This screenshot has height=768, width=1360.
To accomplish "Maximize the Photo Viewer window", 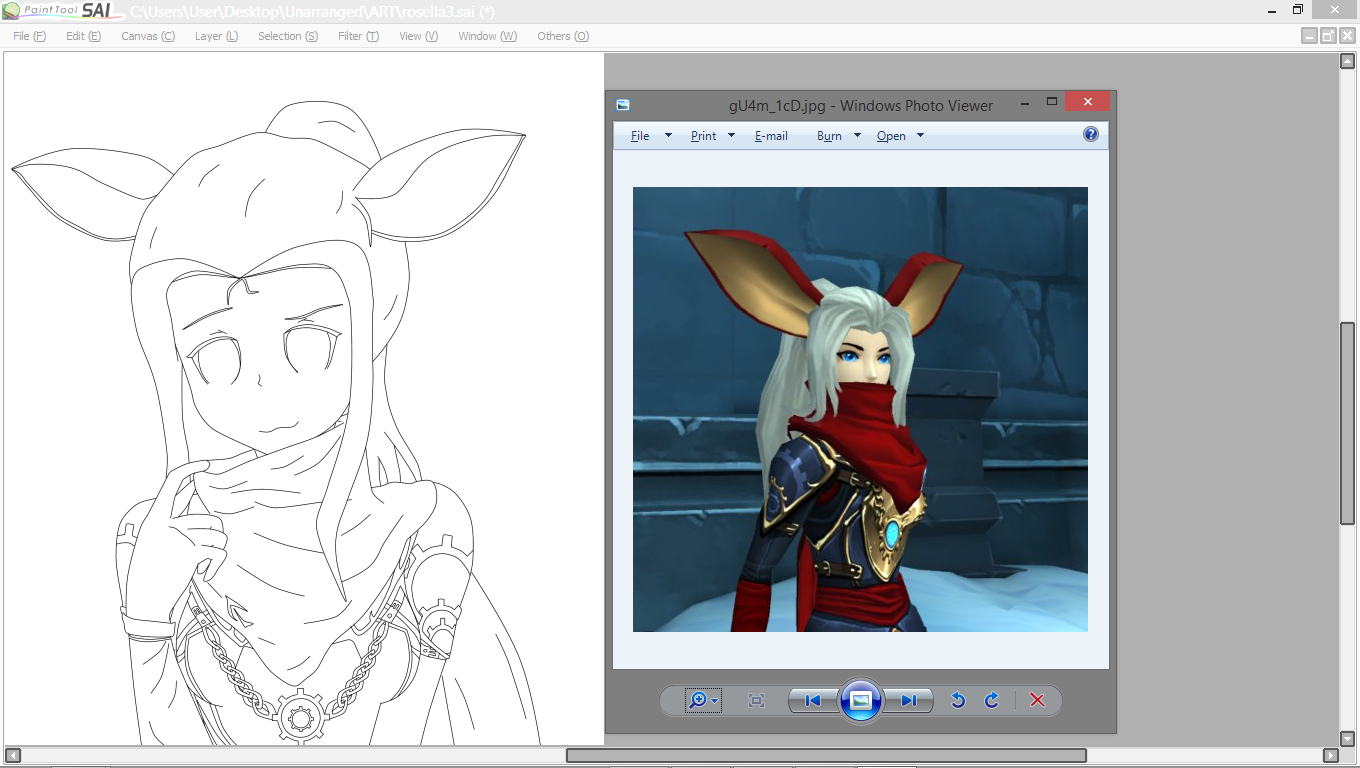I will click(1052, 102).
